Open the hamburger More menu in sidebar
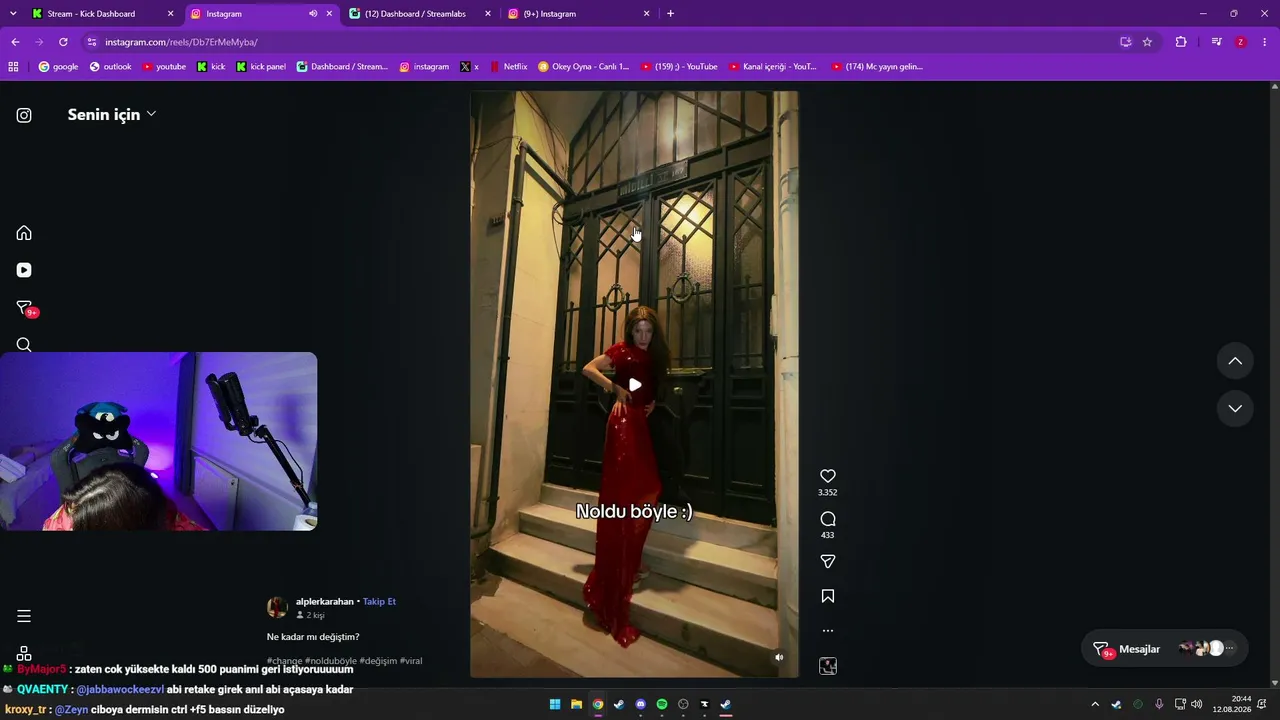The image size is (1280, 720). click(x=24, y=616)
